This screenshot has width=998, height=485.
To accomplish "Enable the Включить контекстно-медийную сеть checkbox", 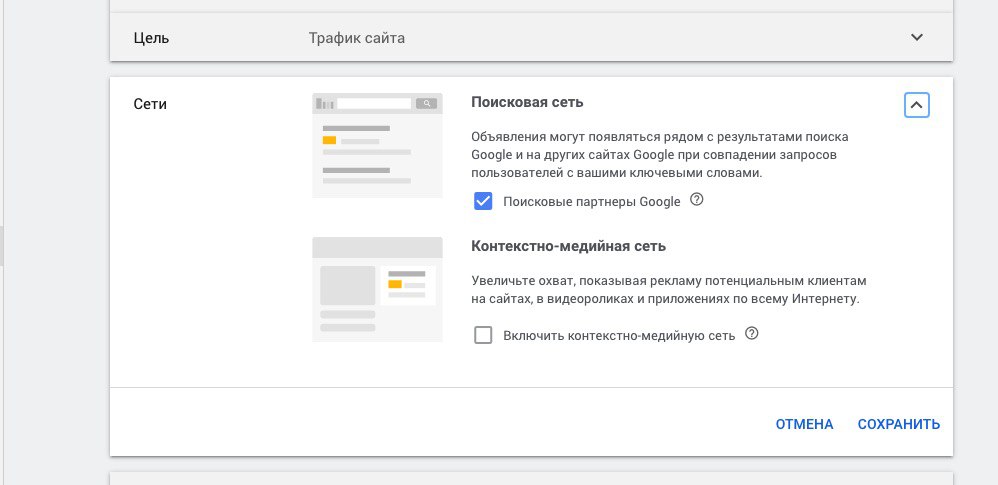I will point(483,335).
